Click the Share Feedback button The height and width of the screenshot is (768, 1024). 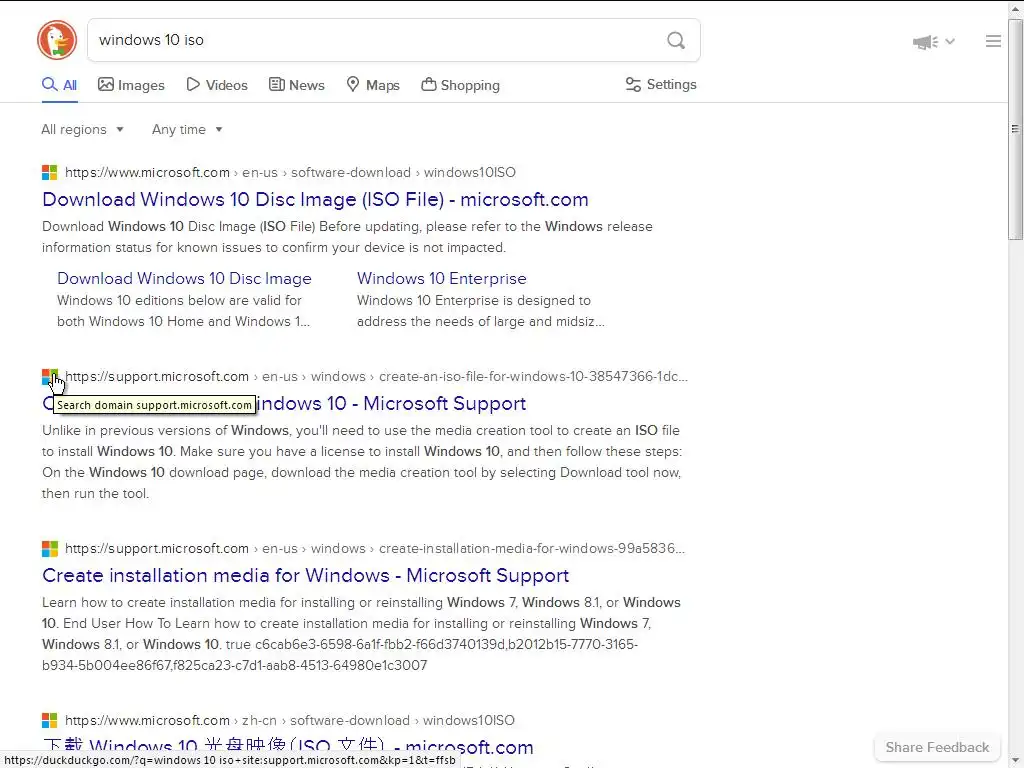point(937,747)
